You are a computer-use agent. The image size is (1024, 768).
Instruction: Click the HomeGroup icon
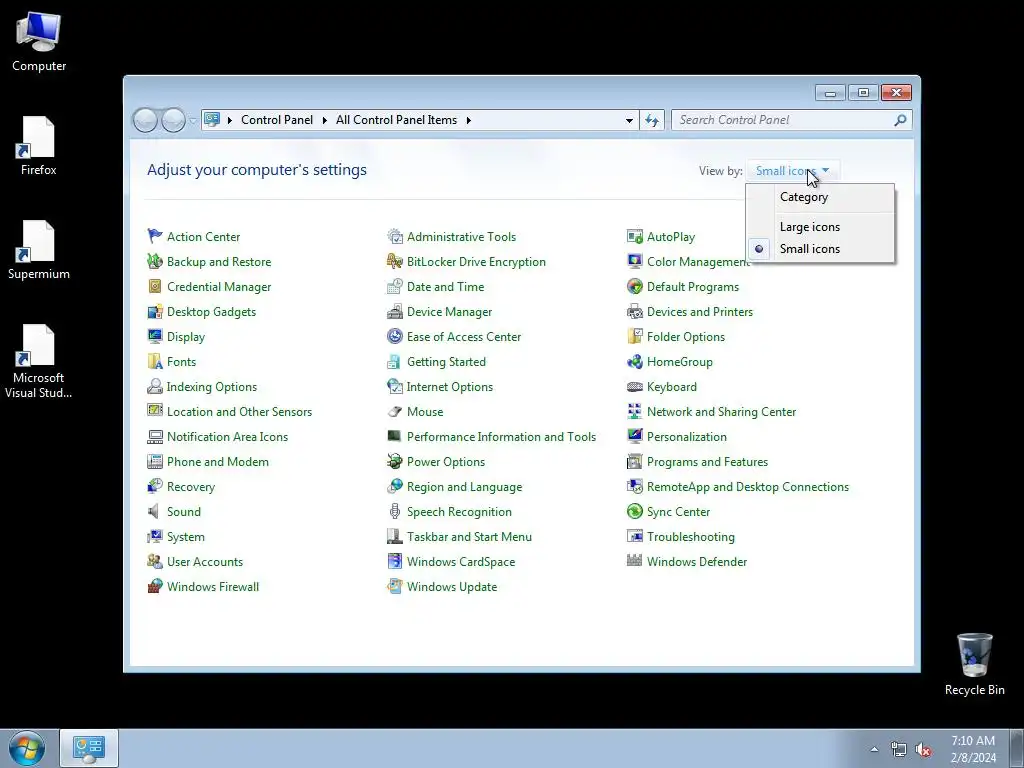coord(635,361)
